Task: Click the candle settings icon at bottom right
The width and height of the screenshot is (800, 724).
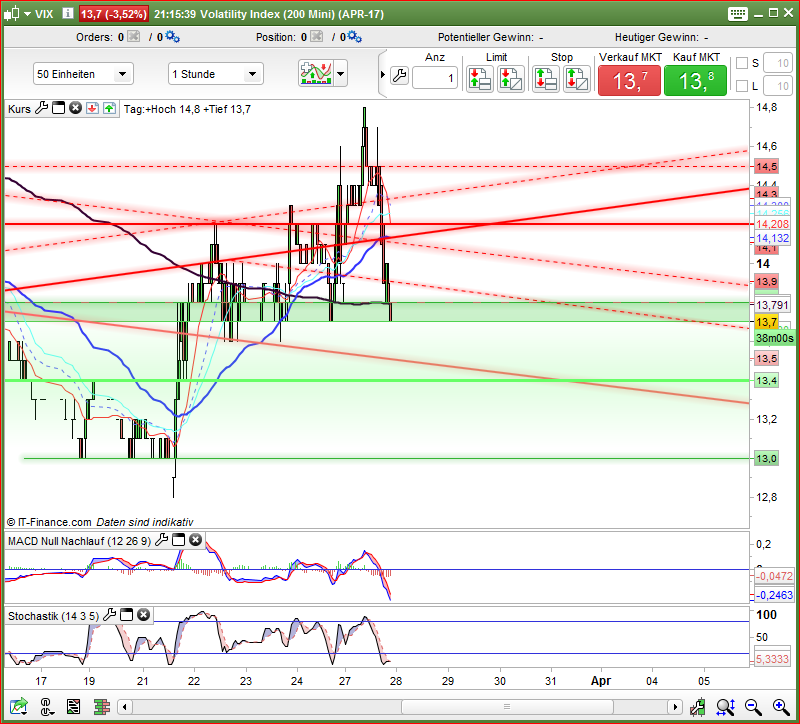Action: (x=697, y=707)
